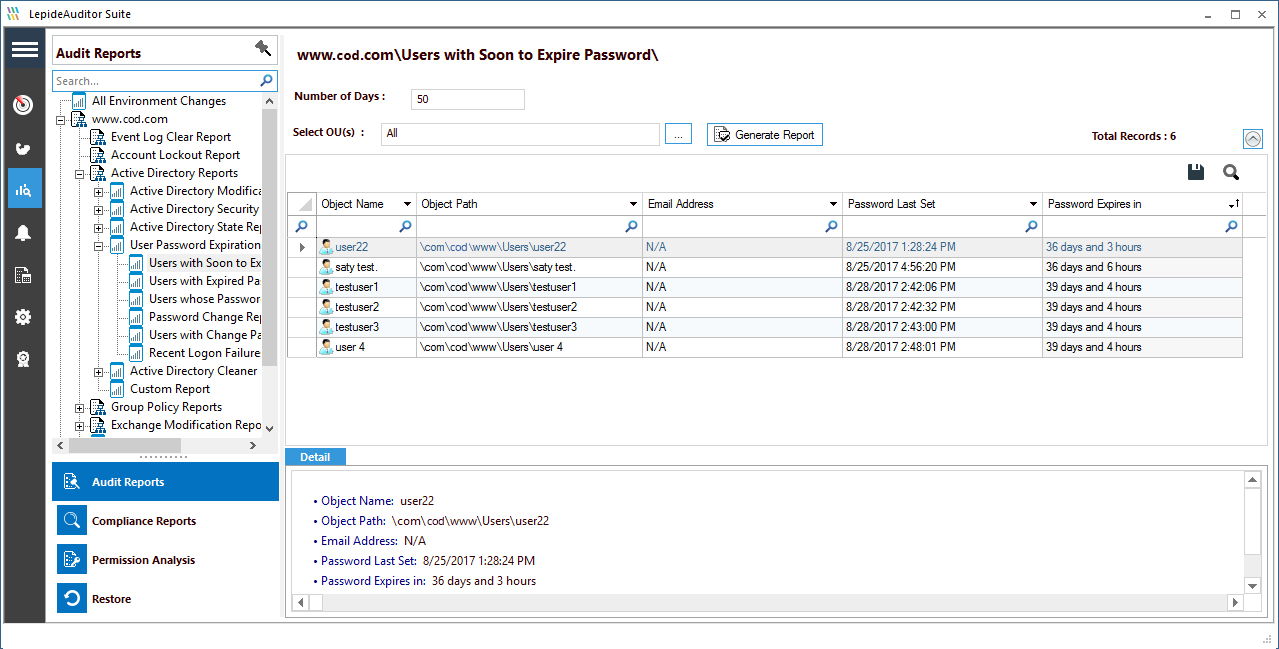Select the Password Change Report tree item
This screenshot has width=1279, height=649.
pyautogui.click(x=204, y=317)
